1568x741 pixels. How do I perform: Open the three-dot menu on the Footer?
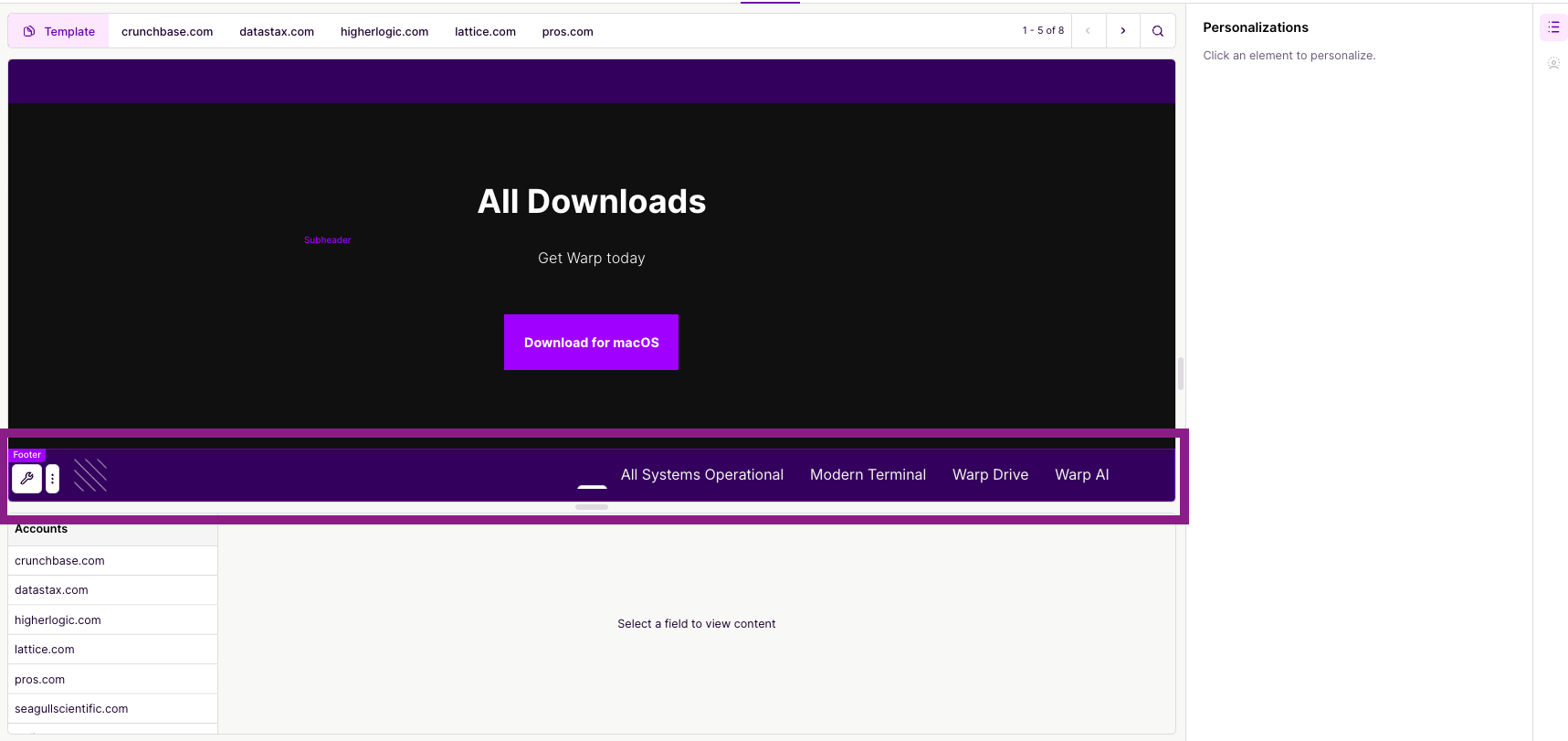[52, 478]
